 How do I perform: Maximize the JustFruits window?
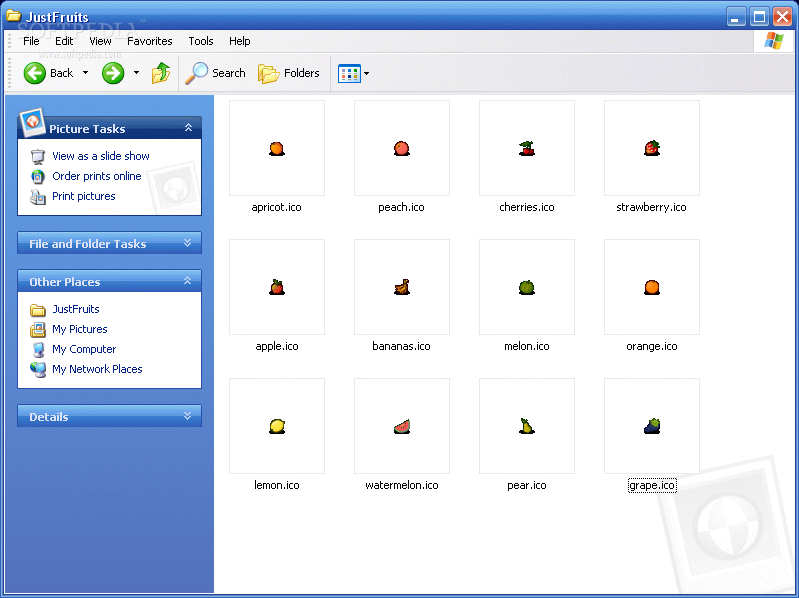pyautogui.click(x=759, y=17)
